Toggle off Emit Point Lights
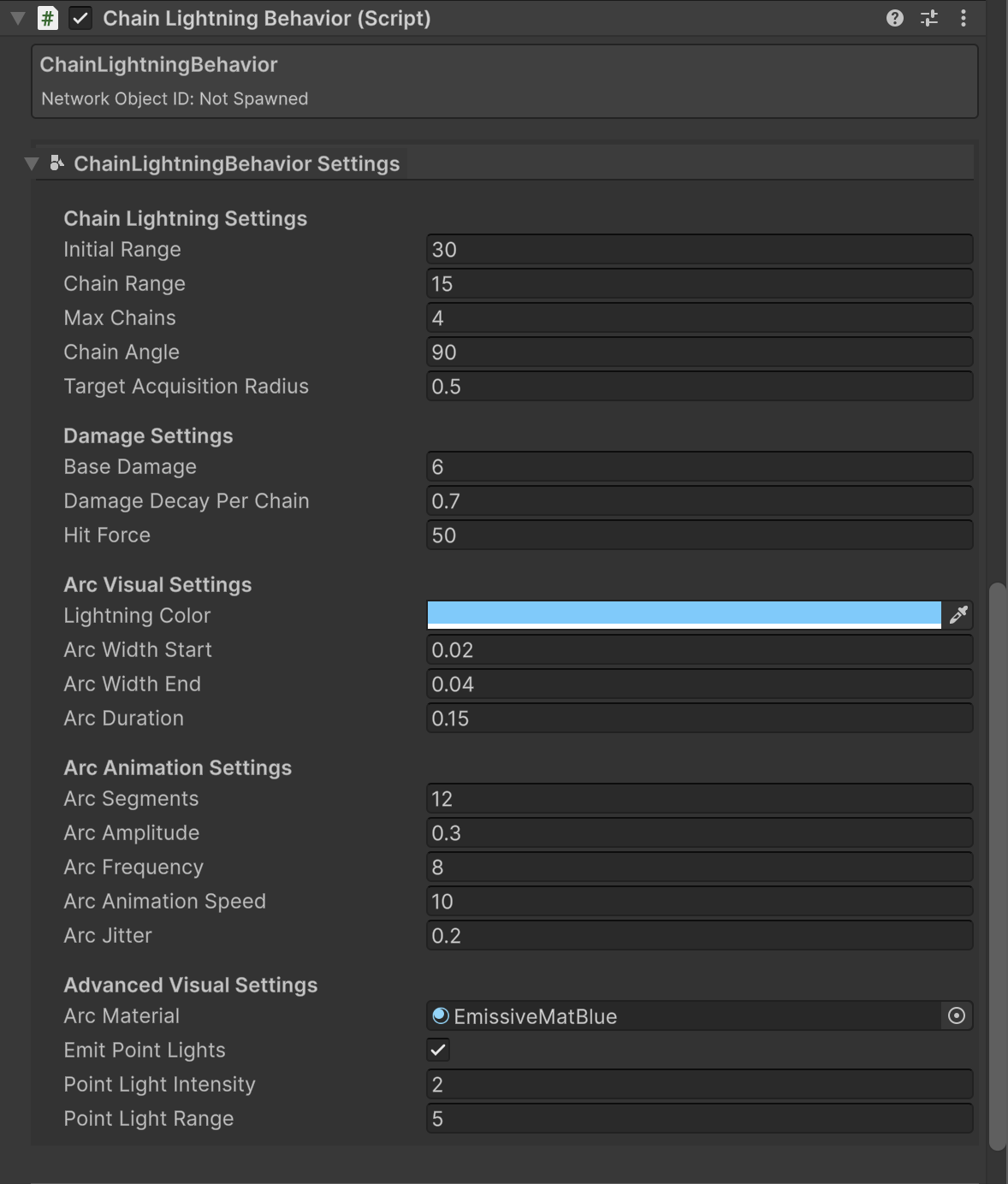This screenshot has height=1184, width=1008. [438, 1050]
